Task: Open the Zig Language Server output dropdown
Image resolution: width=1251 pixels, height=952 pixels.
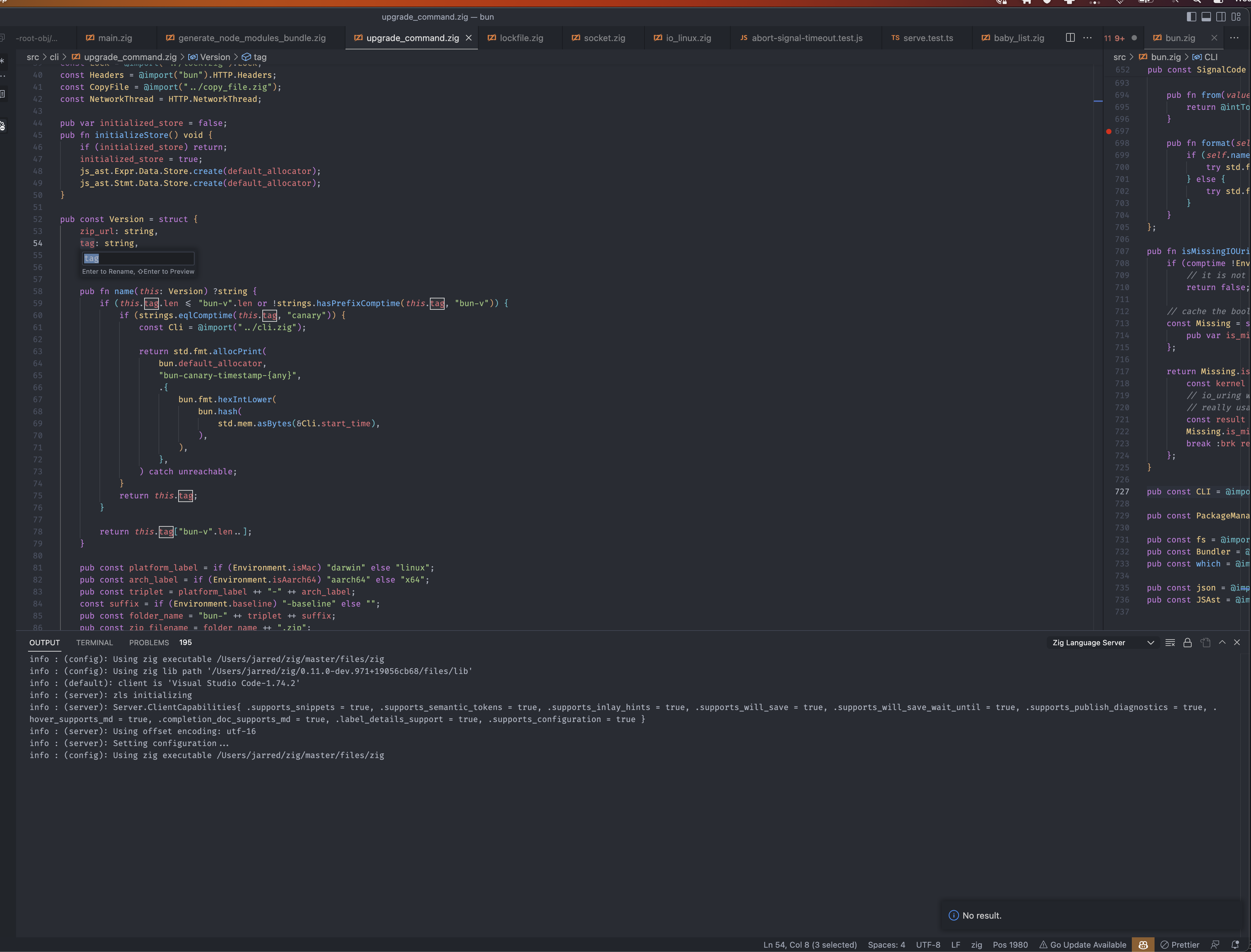Action: tap(1102, 643)
